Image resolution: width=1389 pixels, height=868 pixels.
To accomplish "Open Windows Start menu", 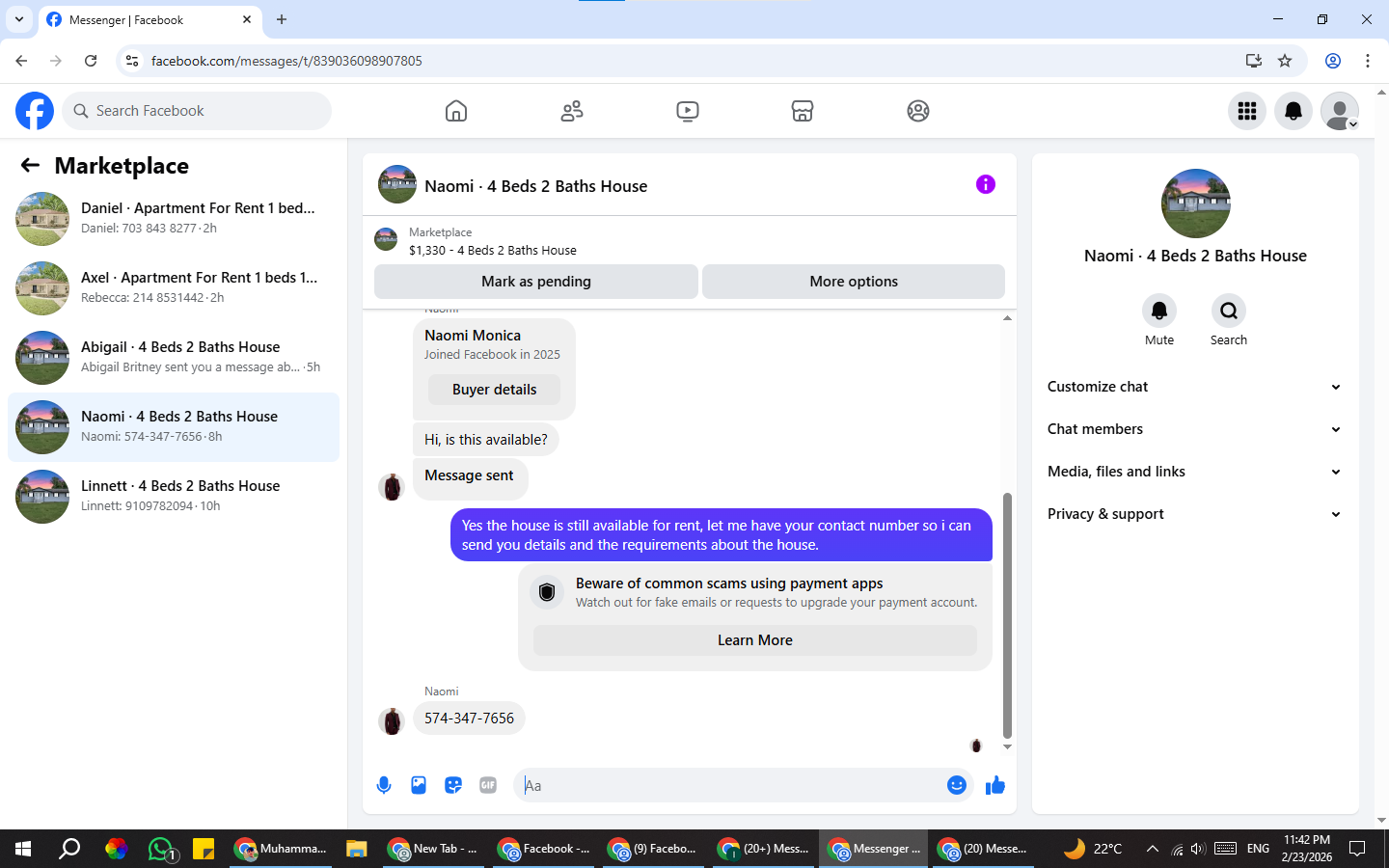I will pyautogui.click(x=23, y=849).
